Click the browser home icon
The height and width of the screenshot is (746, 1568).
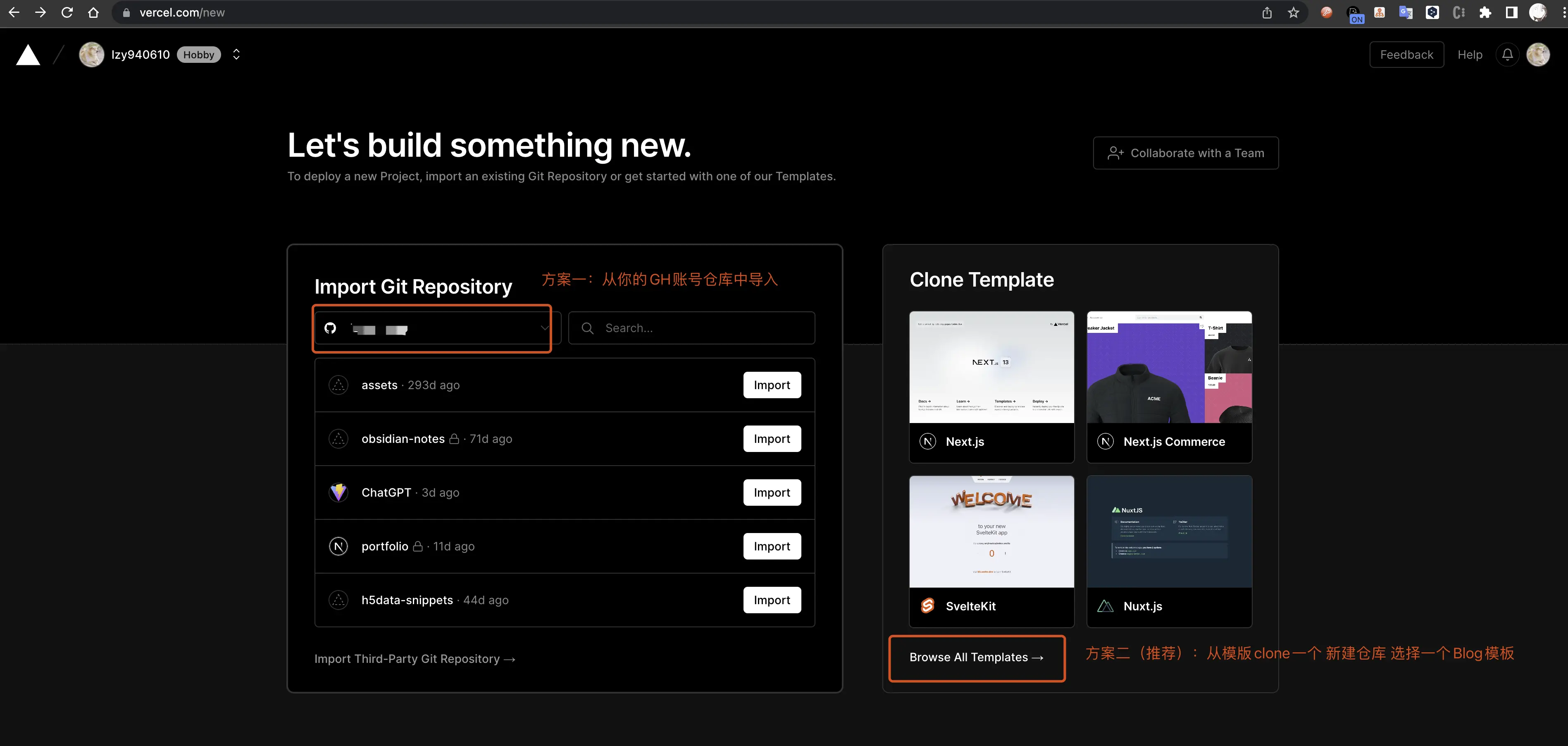pyautogui.click(x=93, y=12)
